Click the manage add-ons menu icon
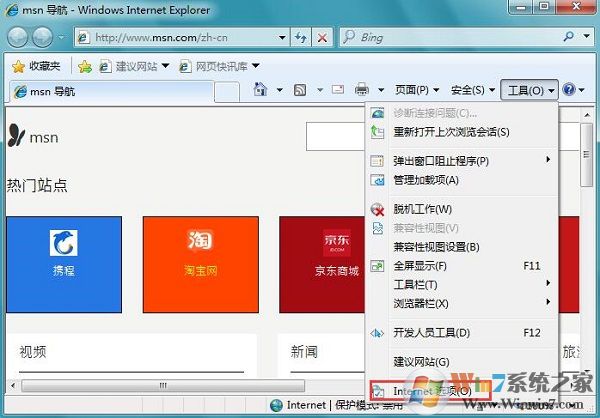The width and height of the screenshot is (600, 418). pyautogui.click(x=377, y=180)
